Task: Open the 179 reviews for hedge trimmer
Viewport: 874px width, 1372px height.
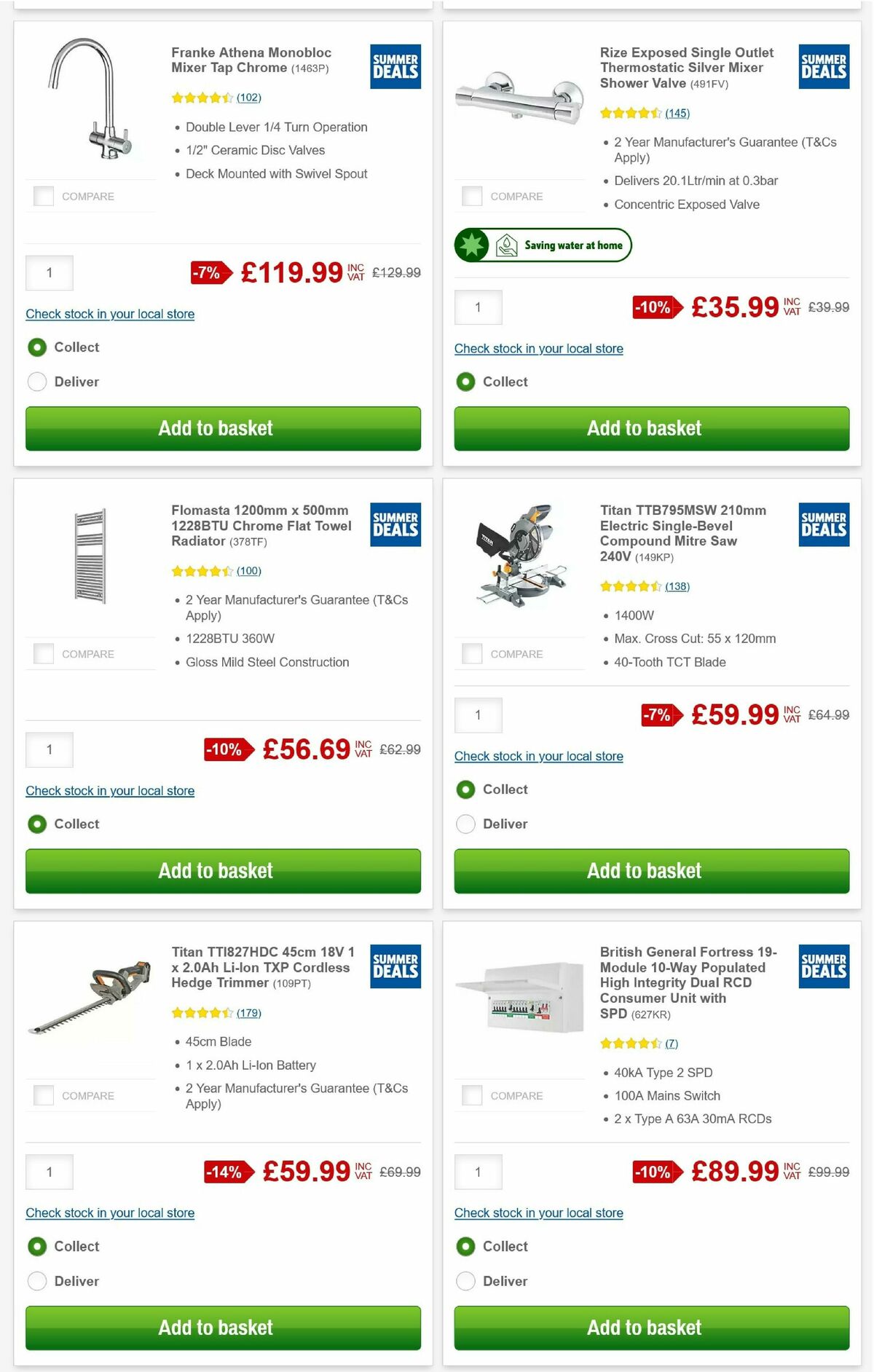Action: [249, 1012]
